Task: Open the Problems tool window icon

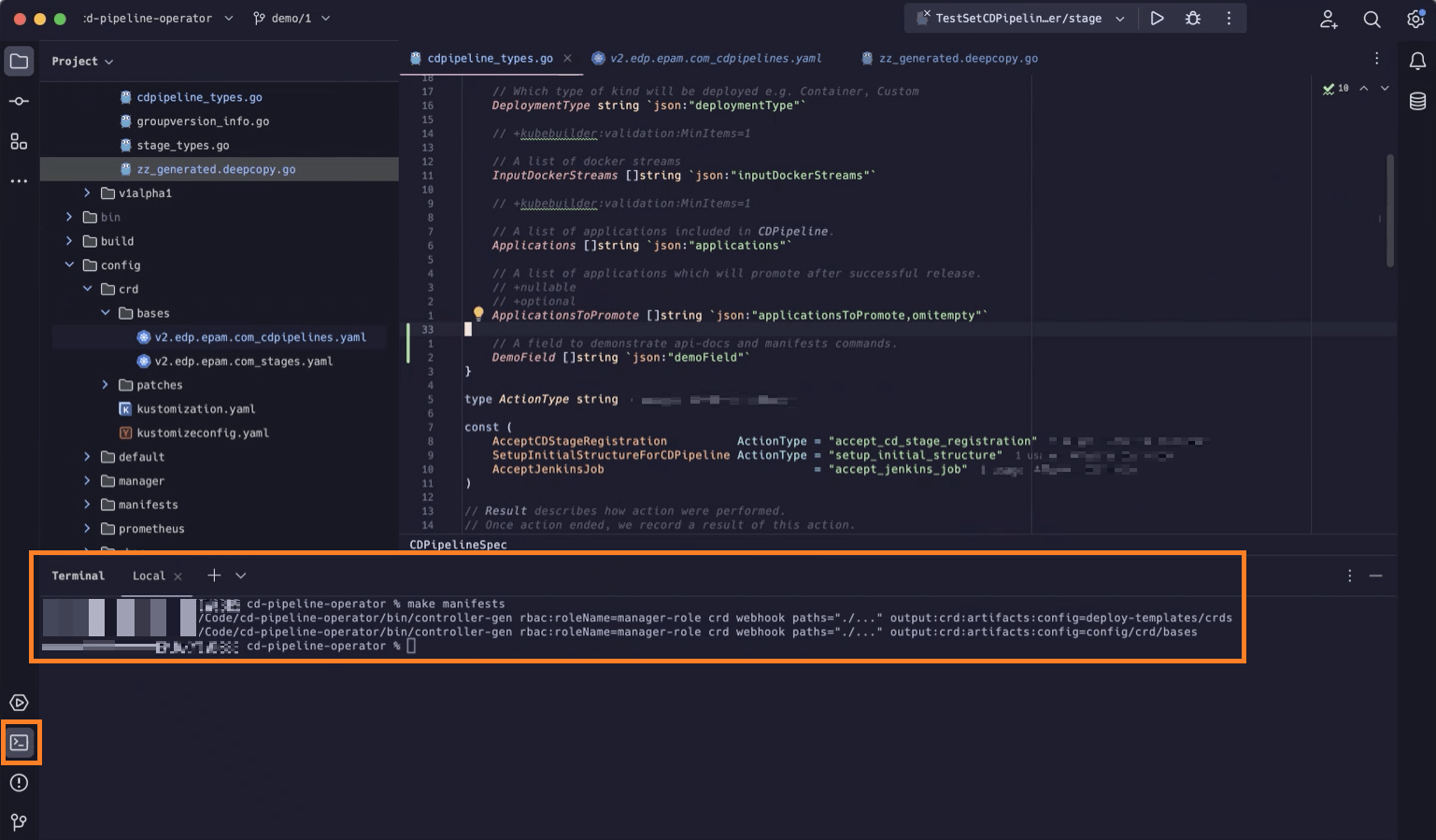Action: 19,783
